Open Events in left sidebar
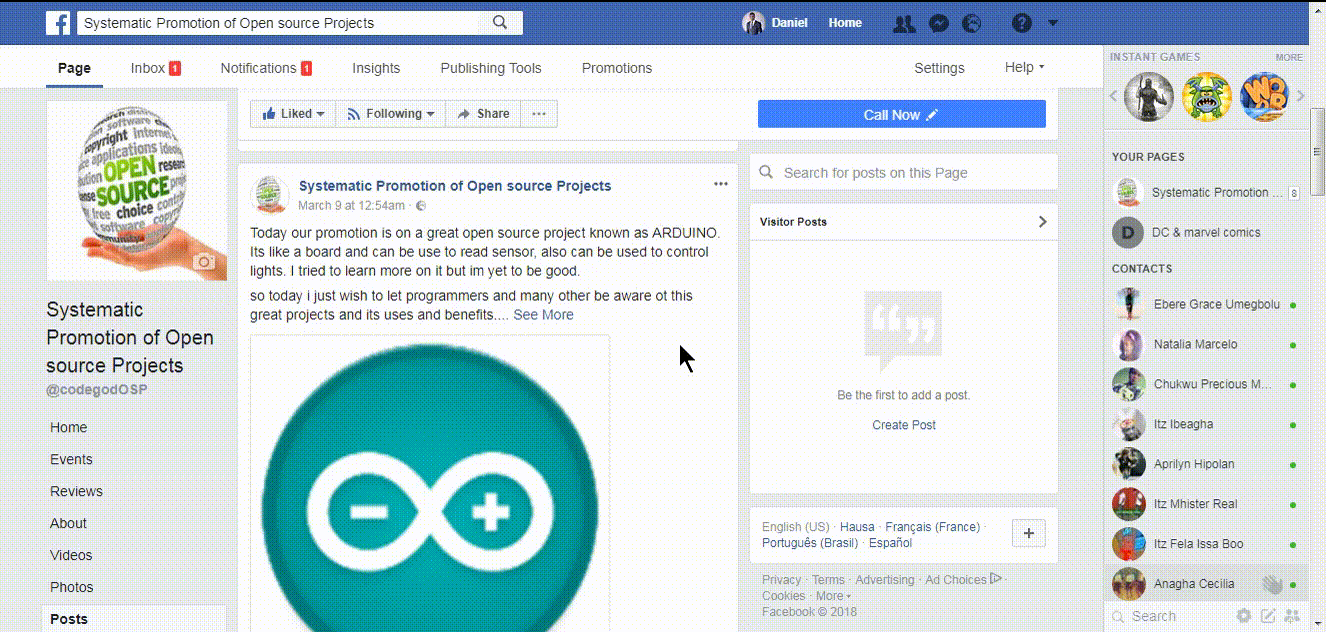This screenshot has height=632, width=1326. (71, 459)
